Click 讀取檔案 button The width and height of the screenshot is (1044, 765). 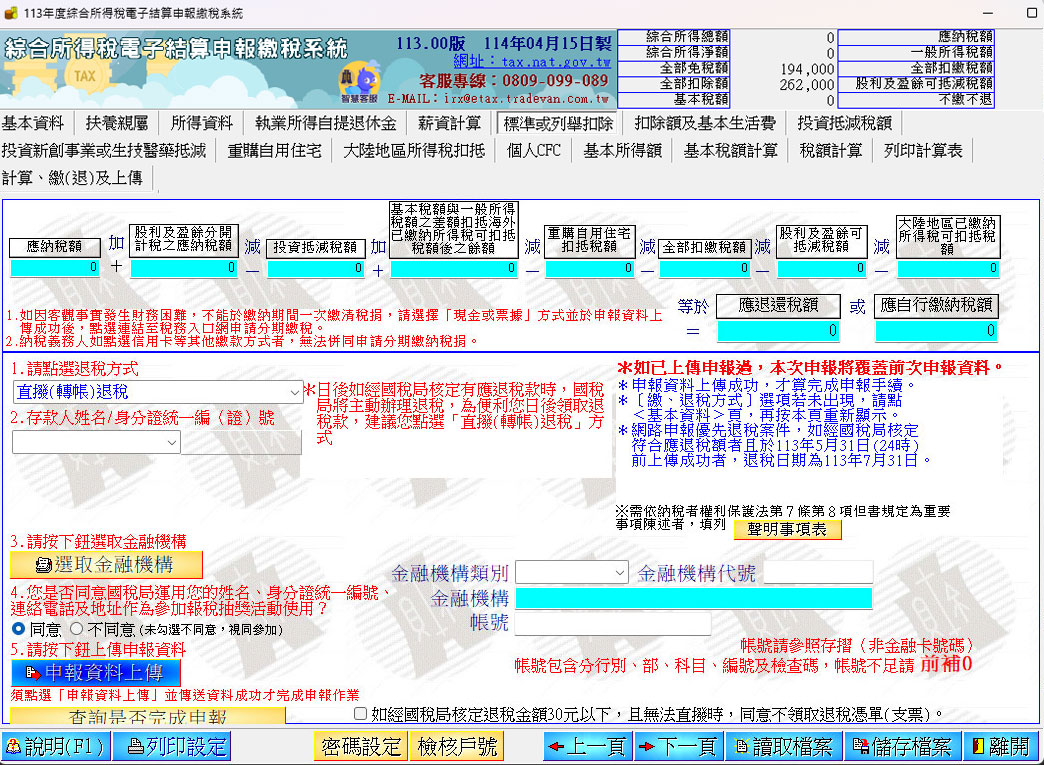783,746
